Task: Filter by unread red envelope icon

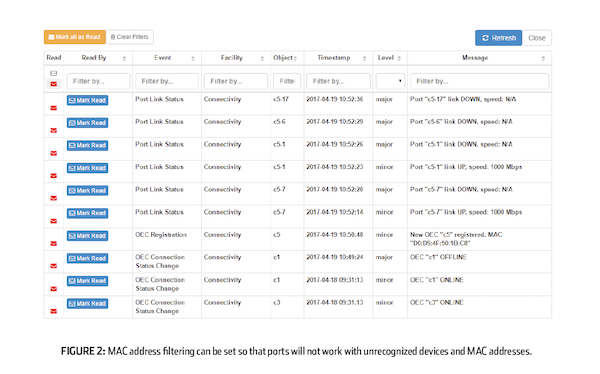Action: pyautogui.click(x=54, y=84)
